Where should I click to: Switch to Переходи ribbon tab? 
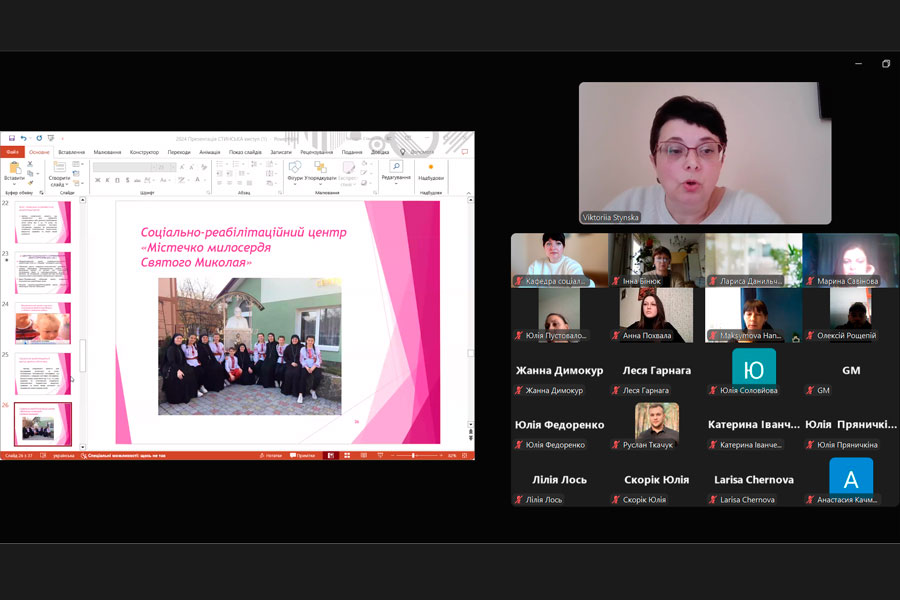coord(179,152)
